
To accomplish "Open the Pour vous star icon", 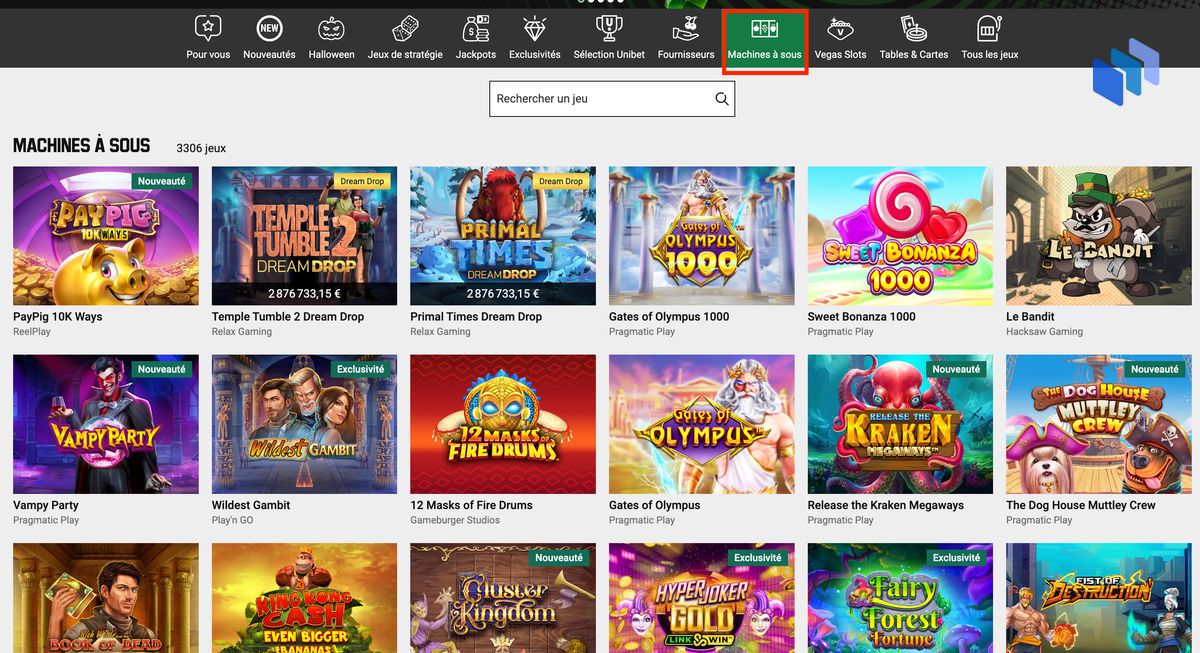I will point(208,28).
